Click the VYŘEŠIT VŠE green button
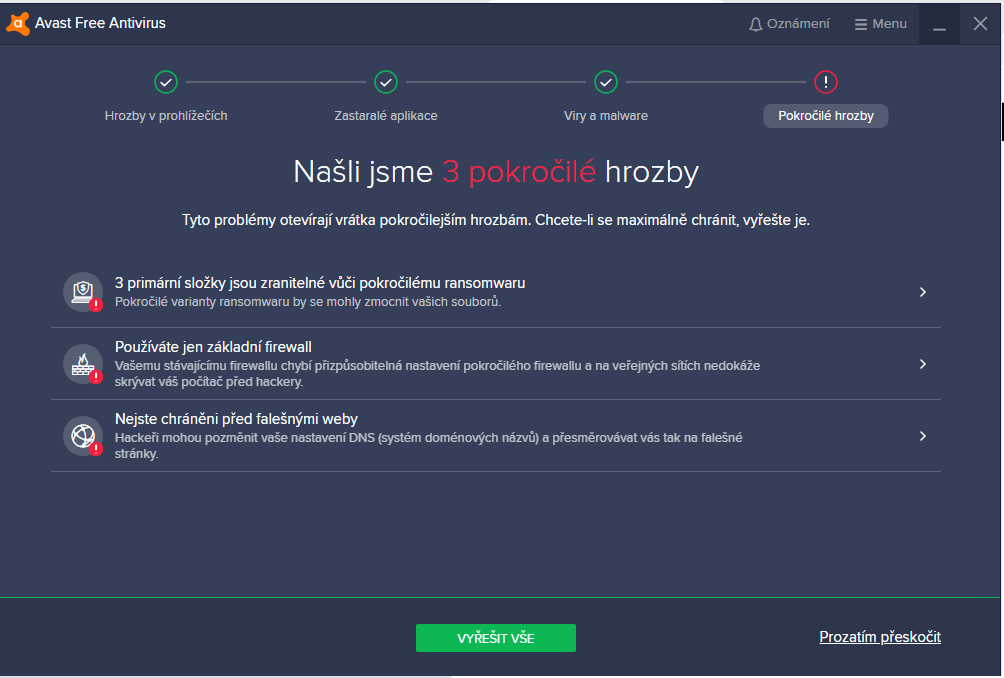The width and height of the screenshot is (1004, 678). pyautogui.click(x=496, y=638)
